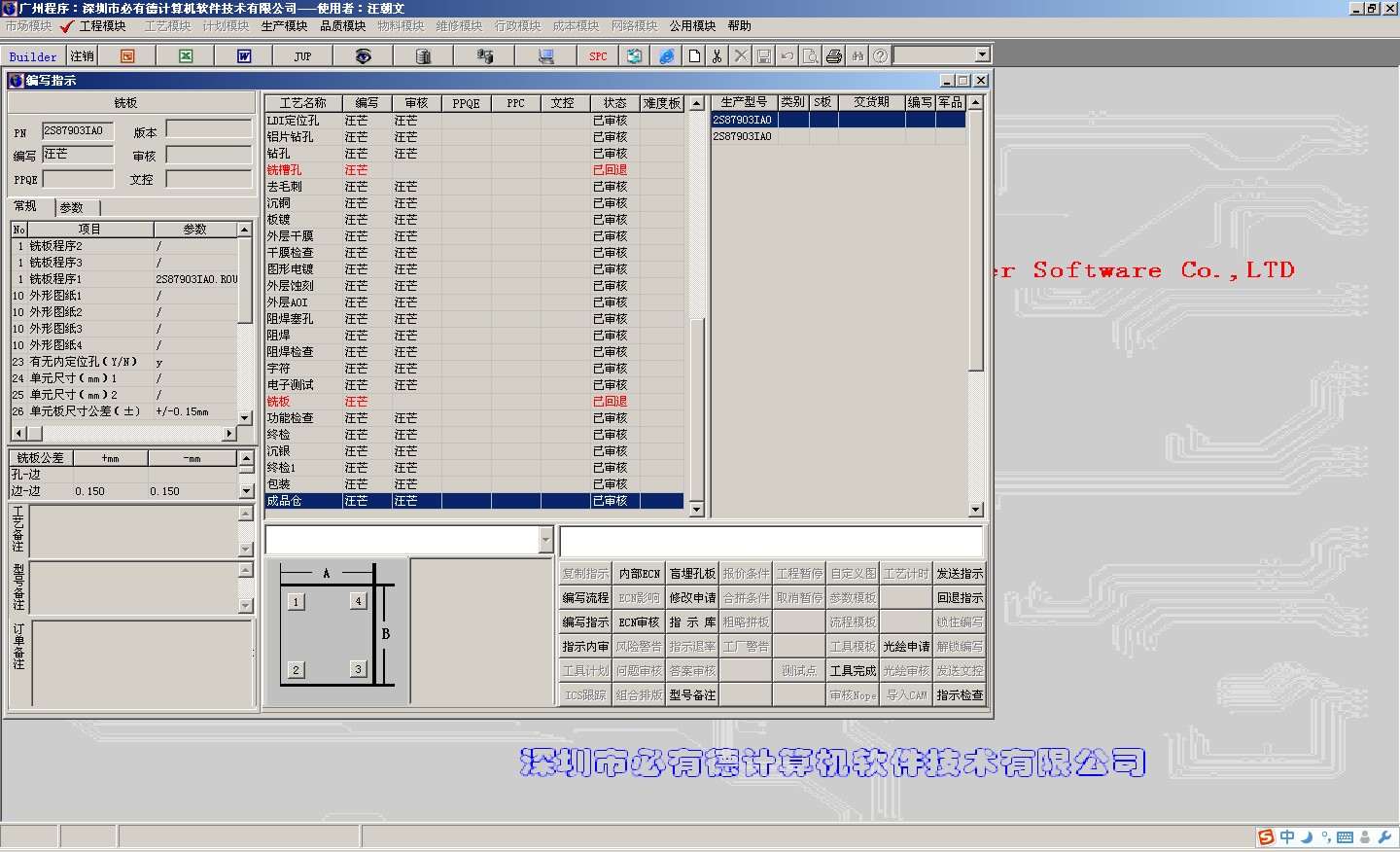The image size is (1400, 852).
Task: Click the 铣板公差 table up arrow
Action: tap(246, 458)
